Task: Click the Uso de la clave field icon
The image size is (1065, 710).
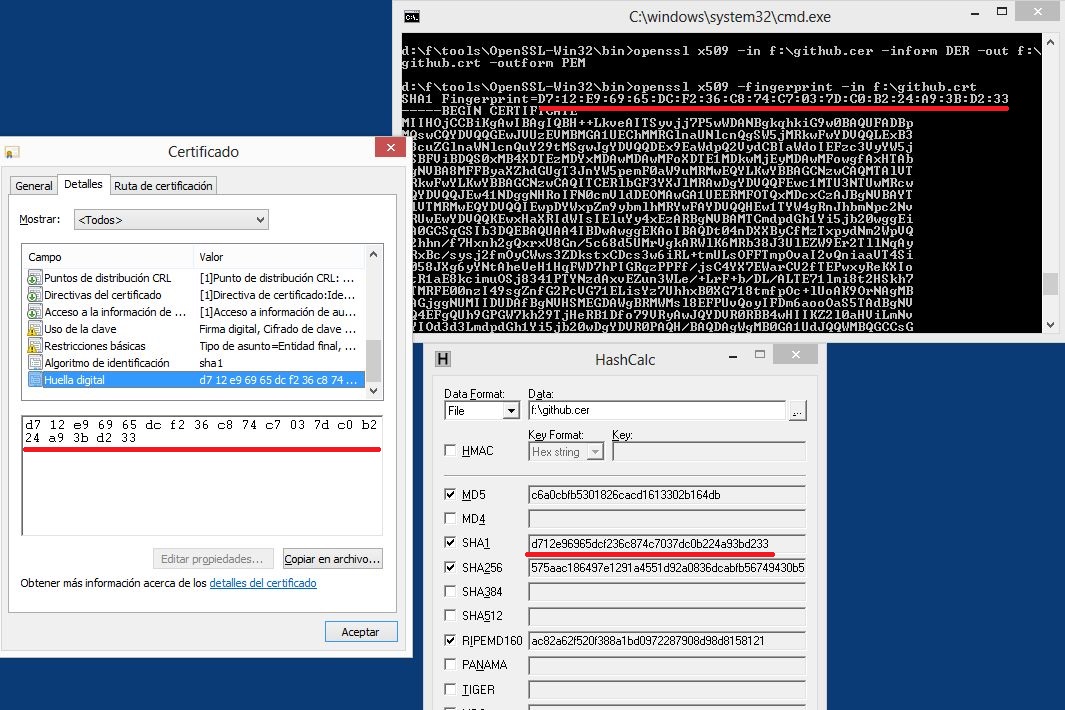Action: click(34, 329)
